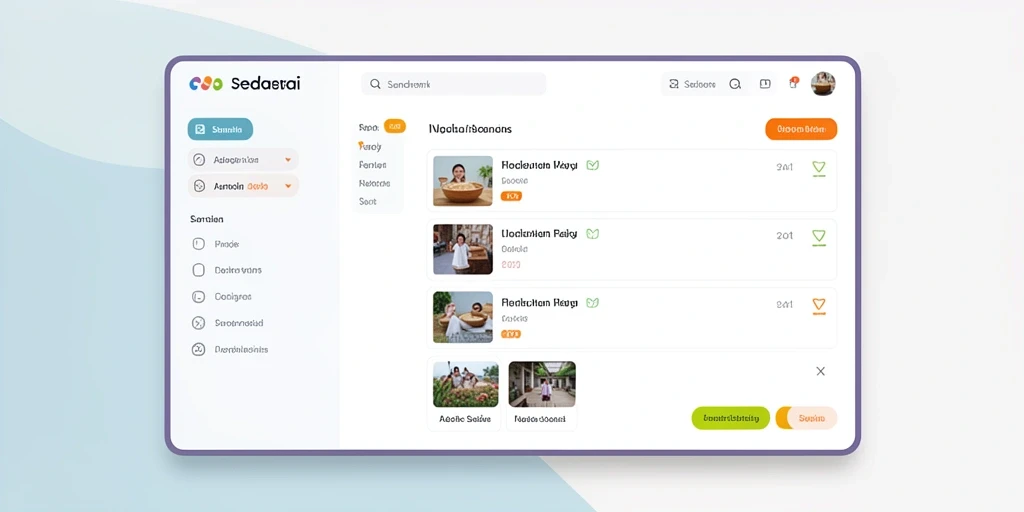Click the green leaf badge in the second list row
This screenshot has height=512, width=1024.
[x=592, y=233]
